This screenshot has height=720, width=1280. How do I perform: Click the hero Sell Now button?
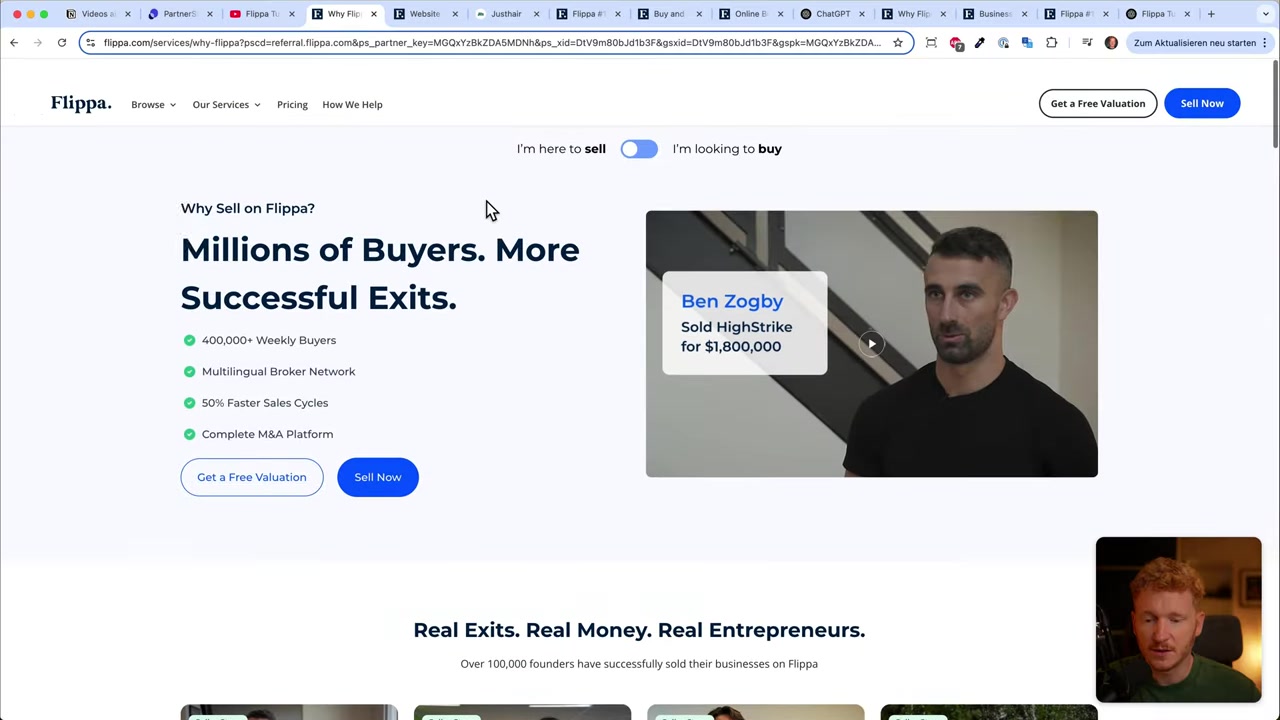378,477
